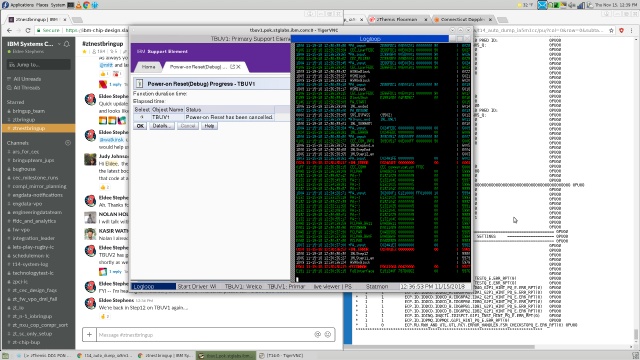
Task: Add a channel with Channels plus icon
Action: click(68, 143)
